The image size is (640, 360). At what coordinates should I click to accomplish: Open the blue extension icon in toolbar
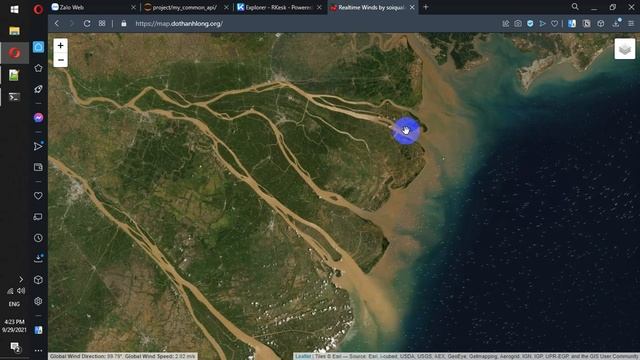572,24
